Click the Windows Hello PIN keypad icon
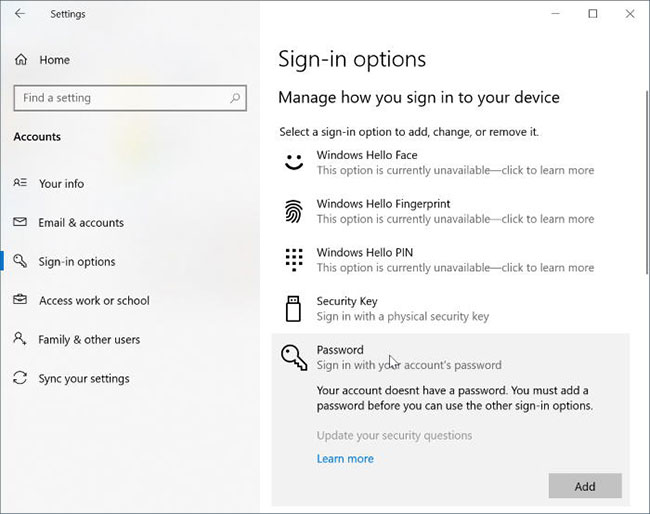Image resolution: width=650 pixels, height=514 pixels. pyautogui.click(x=294, y=260)
